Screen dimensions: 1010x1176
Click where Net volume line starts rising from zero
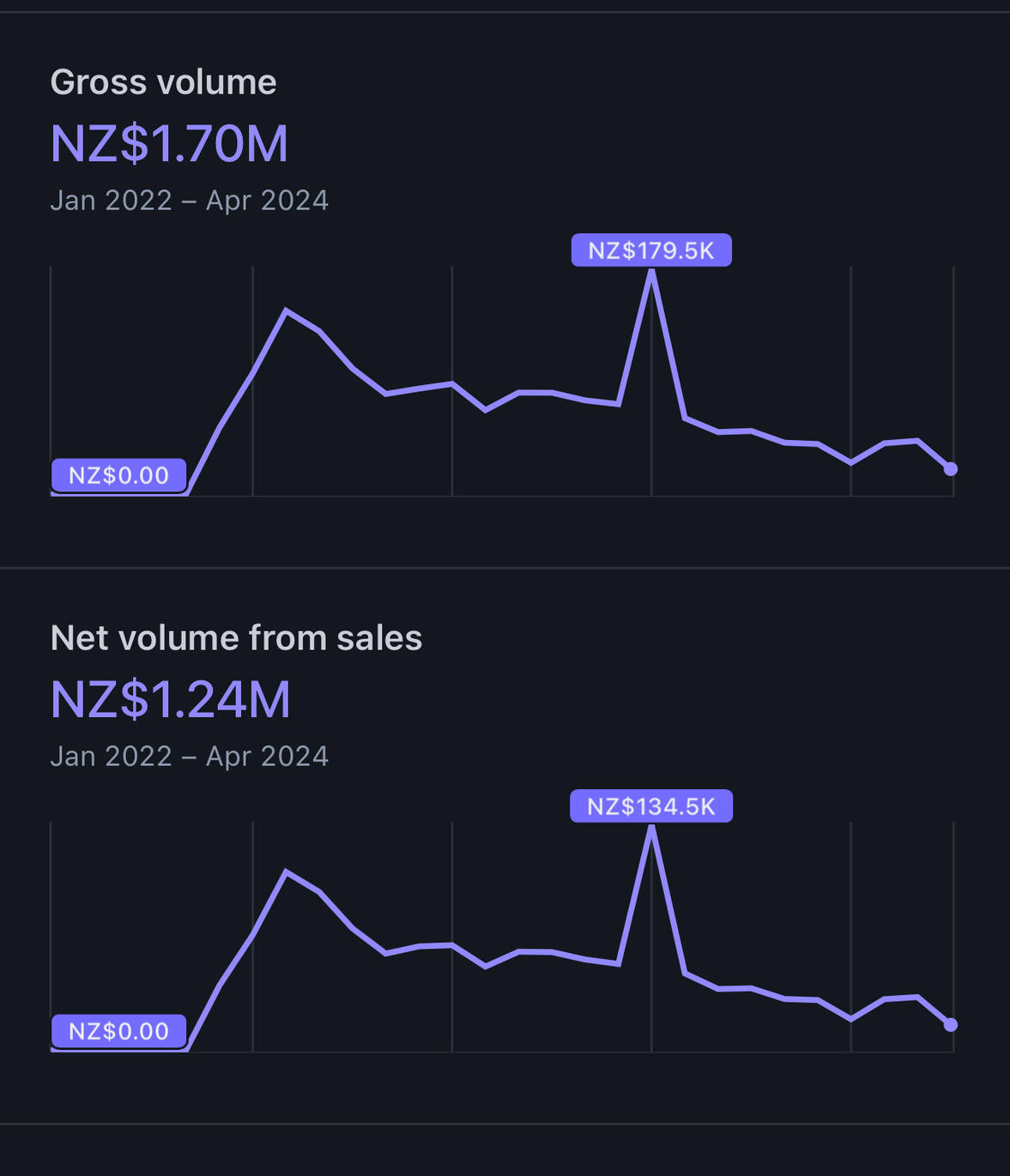(x=188, y=1050)
